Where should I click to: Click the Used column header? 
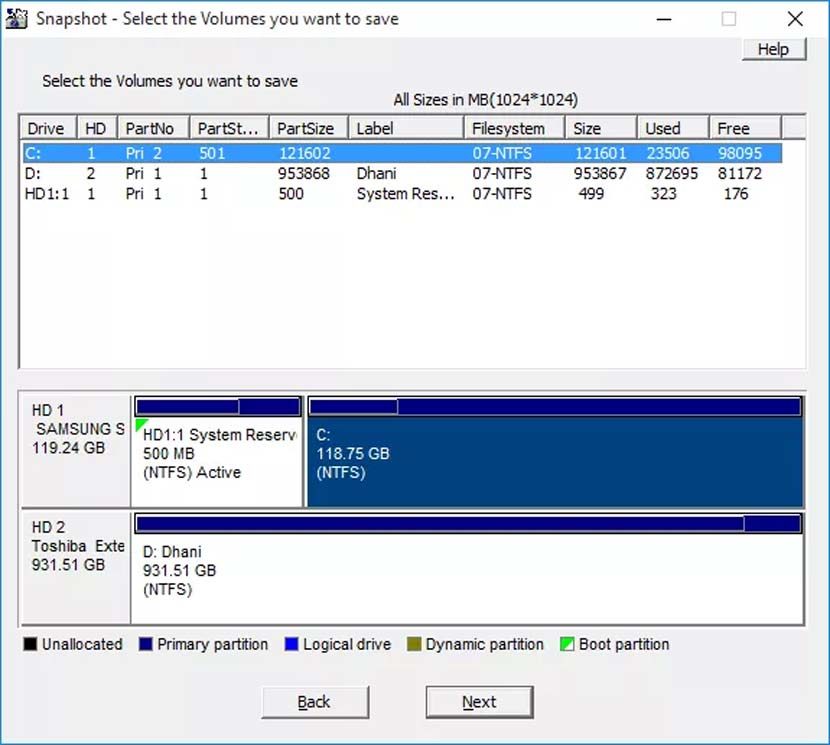point(673,128)
